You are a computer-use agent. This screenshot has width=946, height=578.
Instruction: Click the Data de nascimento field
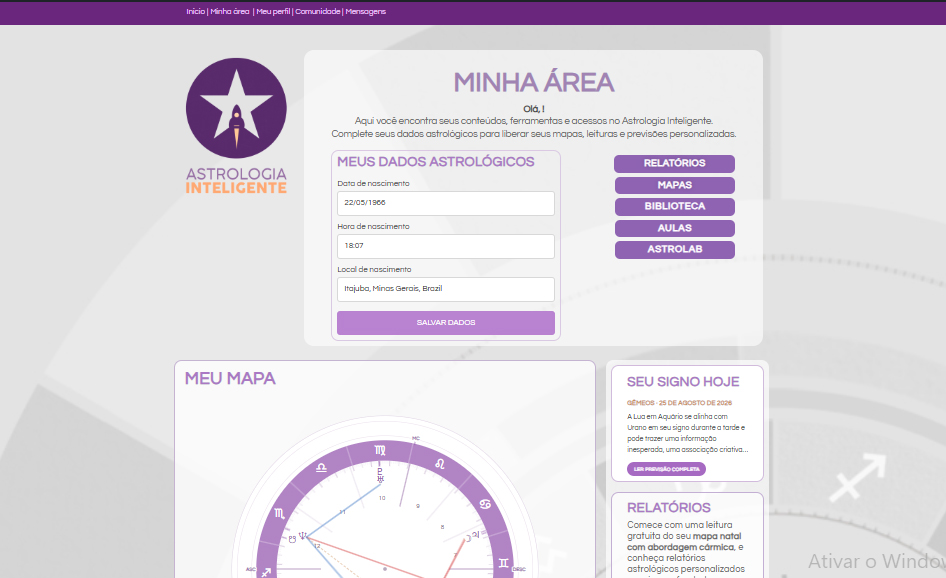[446, 203]
